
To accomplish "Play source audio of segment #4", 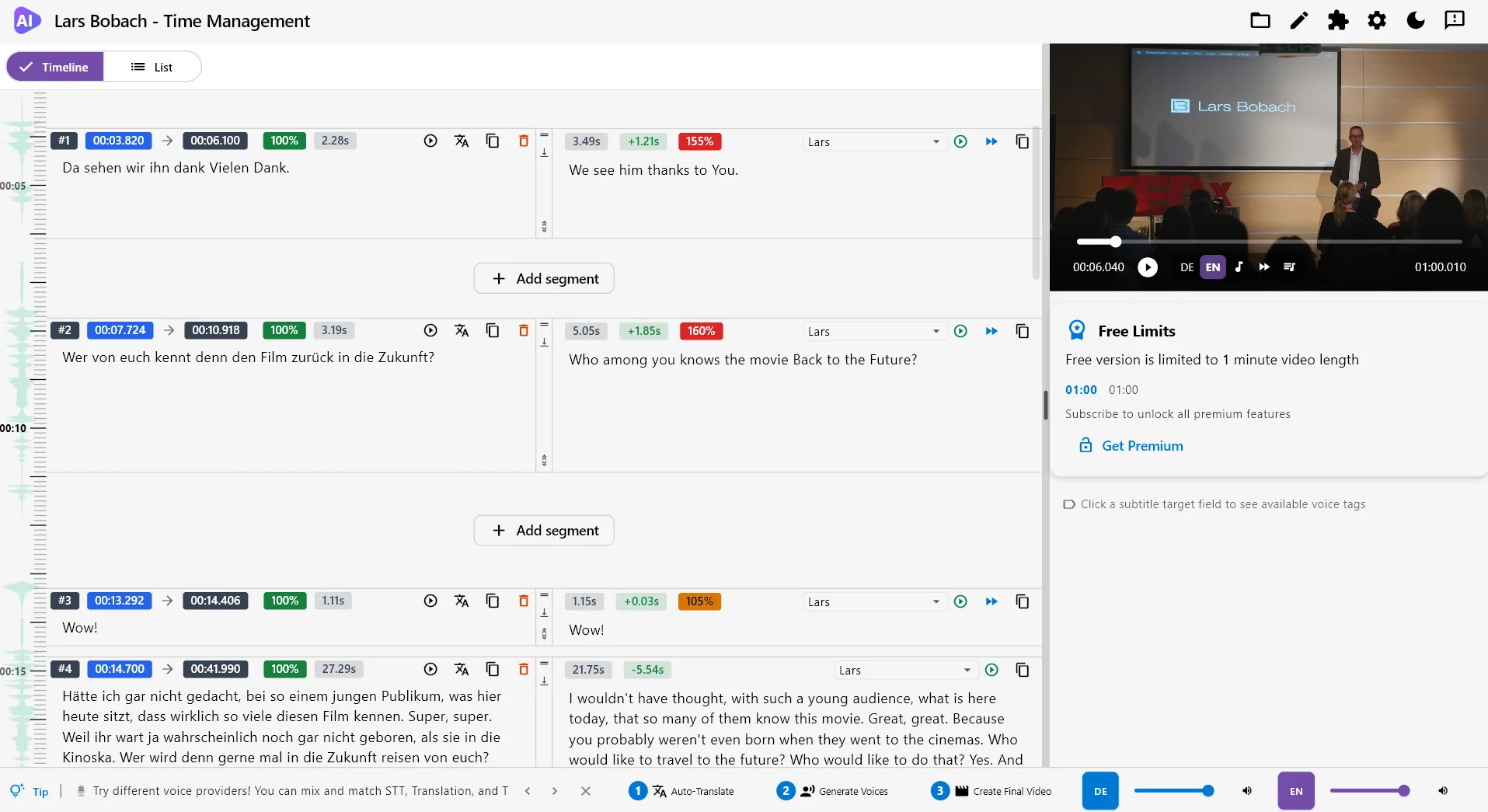I will [430, 669].
